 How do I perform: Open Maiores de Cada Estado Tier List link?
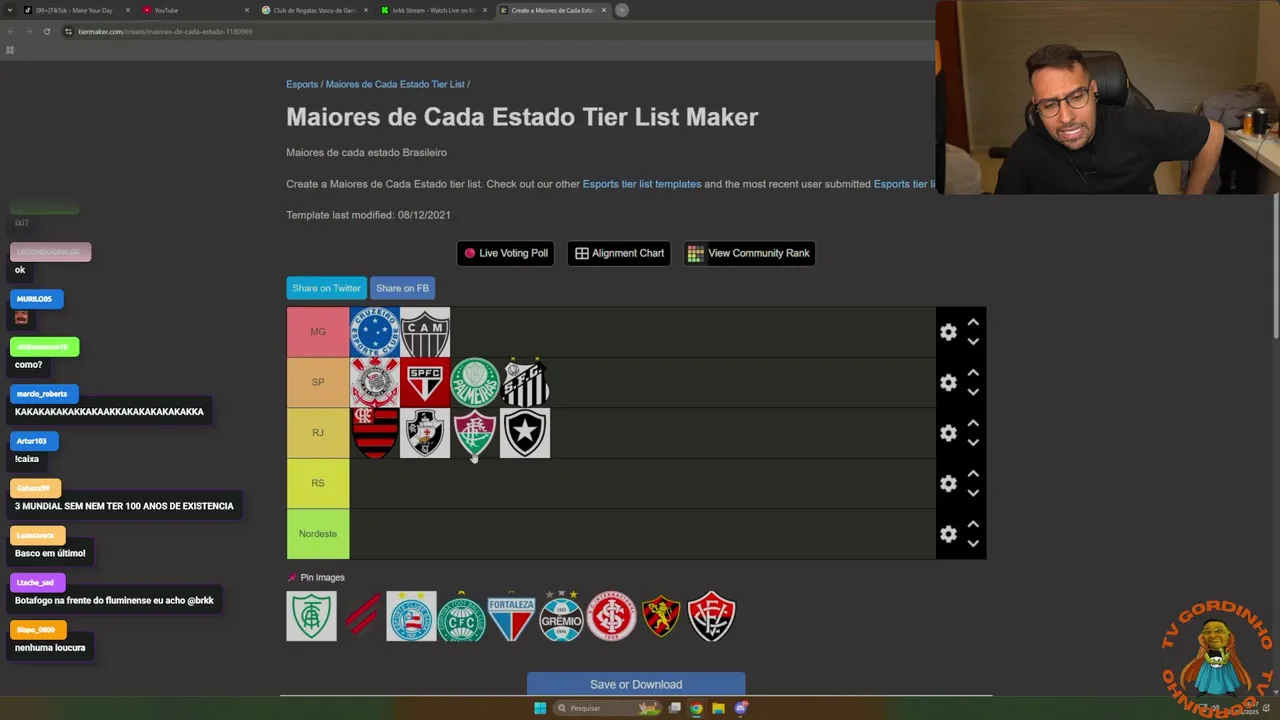pos(395,84)
